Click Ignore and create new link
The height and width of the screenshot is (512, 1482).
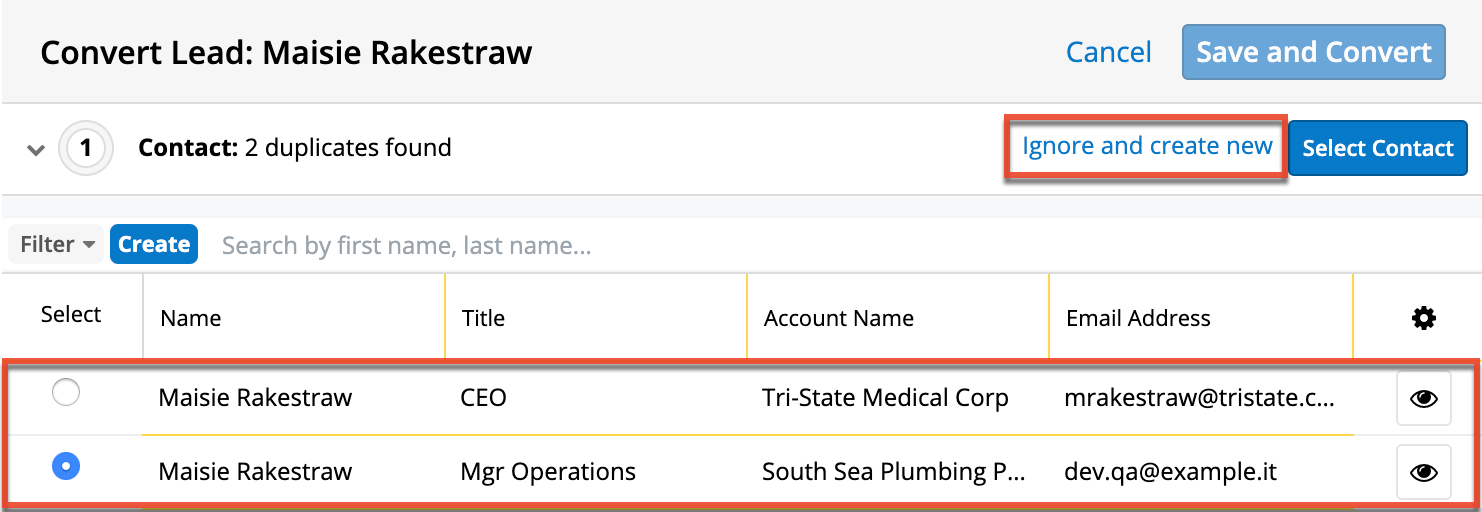1146,147
